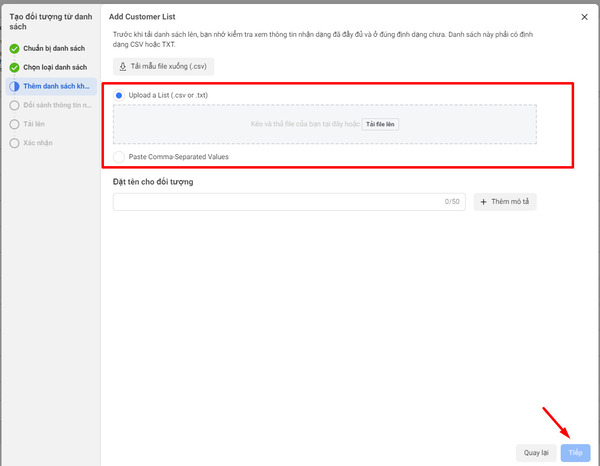Click empty circle icon beside Xác nhận step
The image size is (600, 466).
pos(14,143)
